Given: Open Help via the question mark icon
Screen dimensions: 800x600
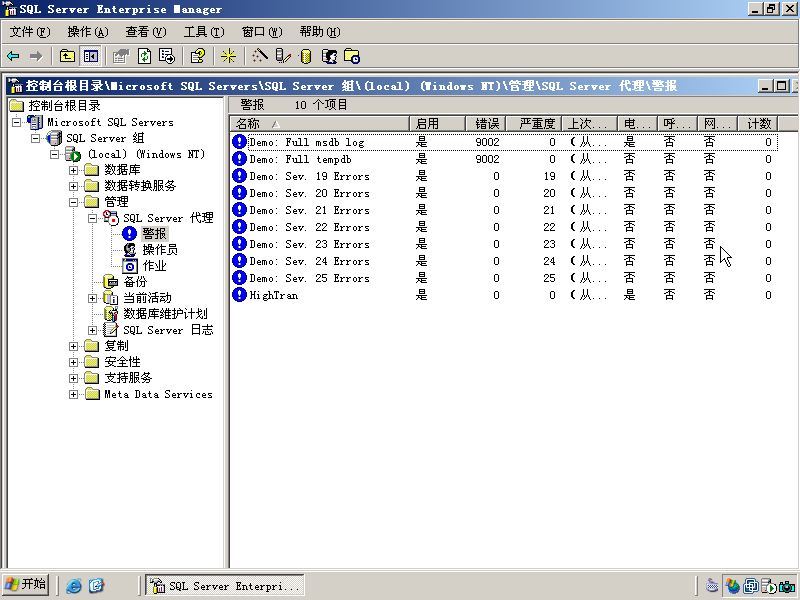Looking at the screenshot, I should coord(197,56).
